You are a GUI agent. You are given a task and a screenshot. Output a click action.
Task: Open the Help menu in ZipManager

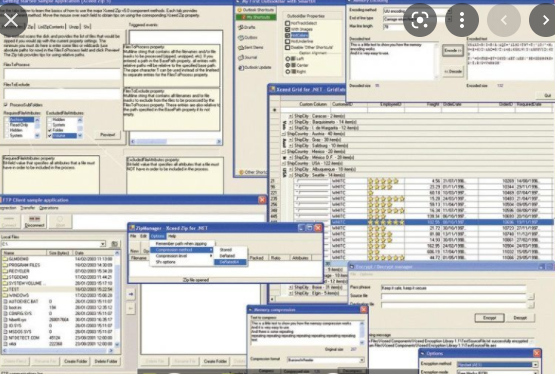coord(172,236)
